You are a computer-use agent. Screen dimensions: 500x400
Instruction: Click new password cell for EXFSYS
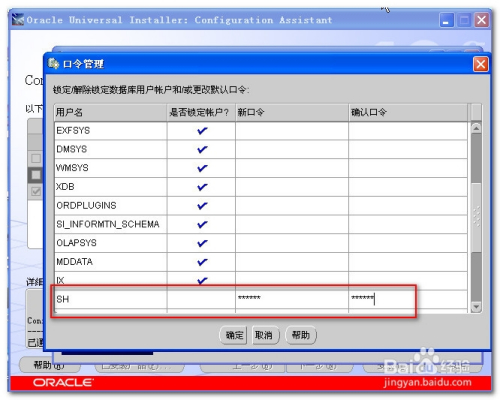(x=292, y=131)
